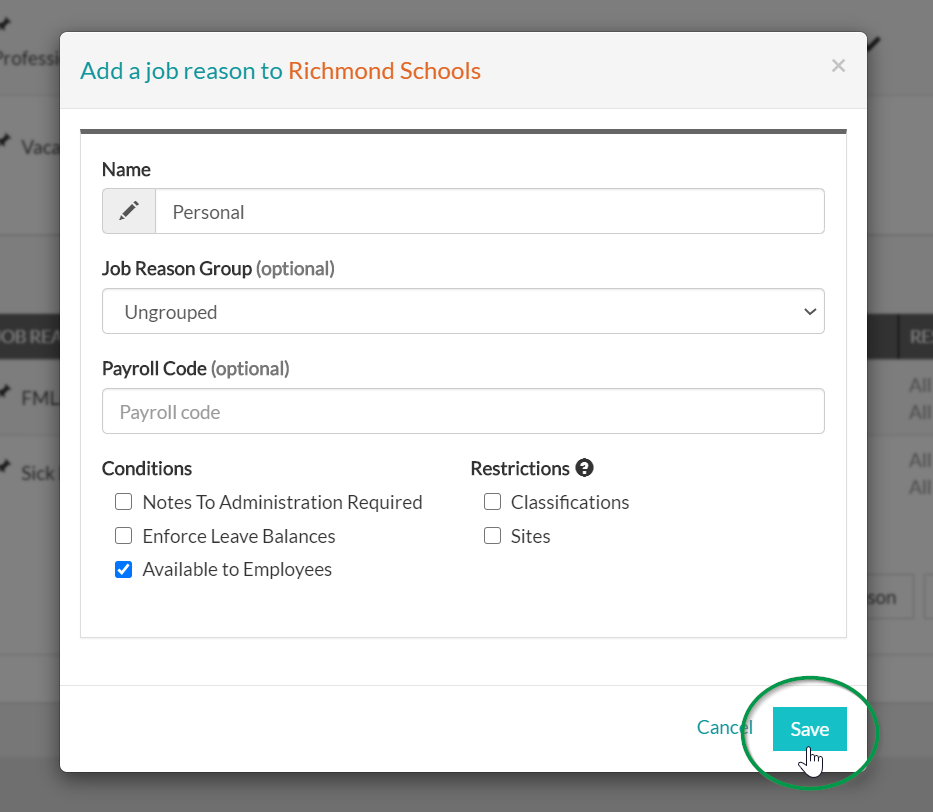
Task: Close the dialog with the X icon
Action: pyautogui.click(x=838, y=65)
